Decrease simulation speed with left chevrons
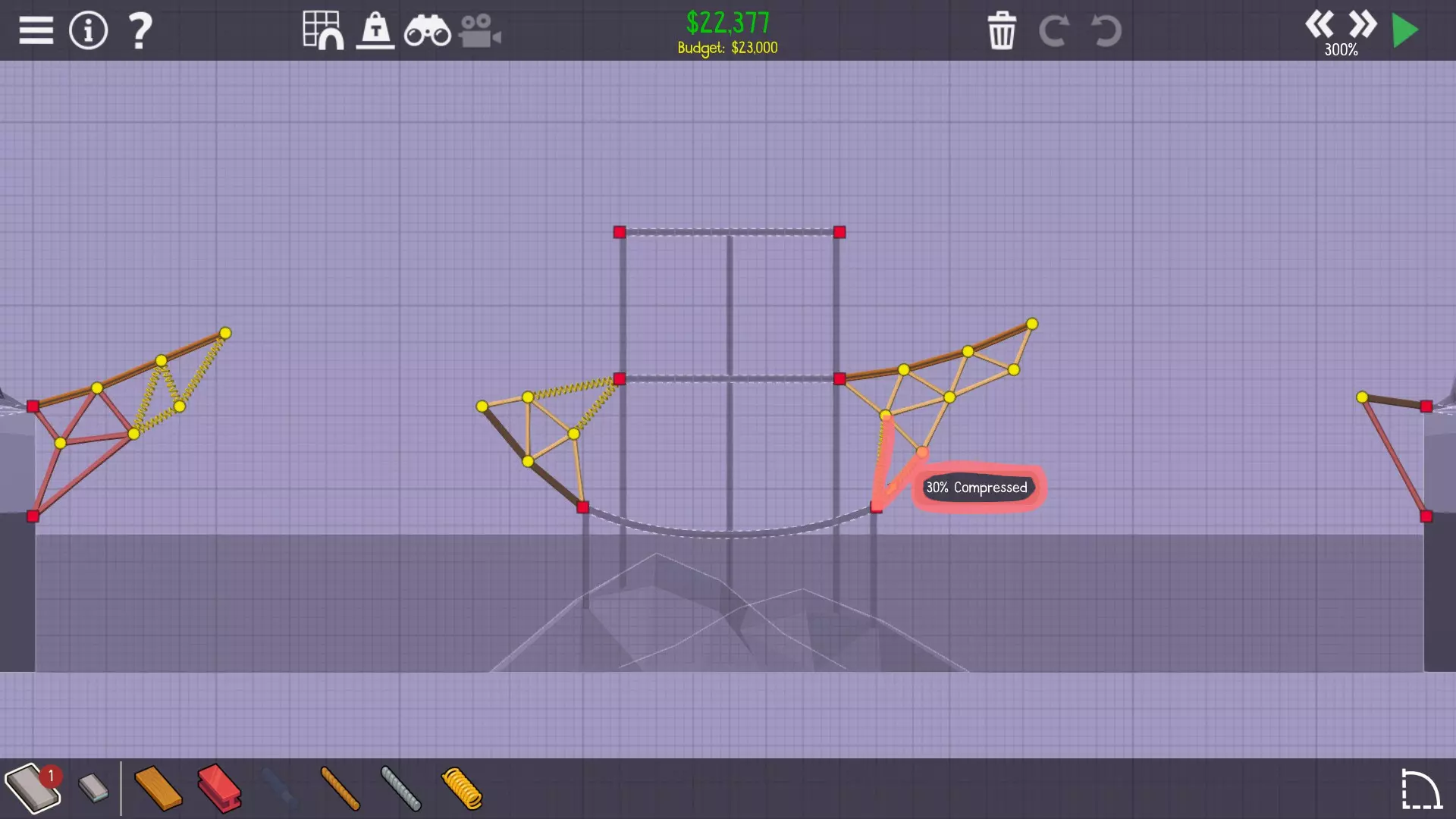 pyautogui.click(x=1319, y=24)
